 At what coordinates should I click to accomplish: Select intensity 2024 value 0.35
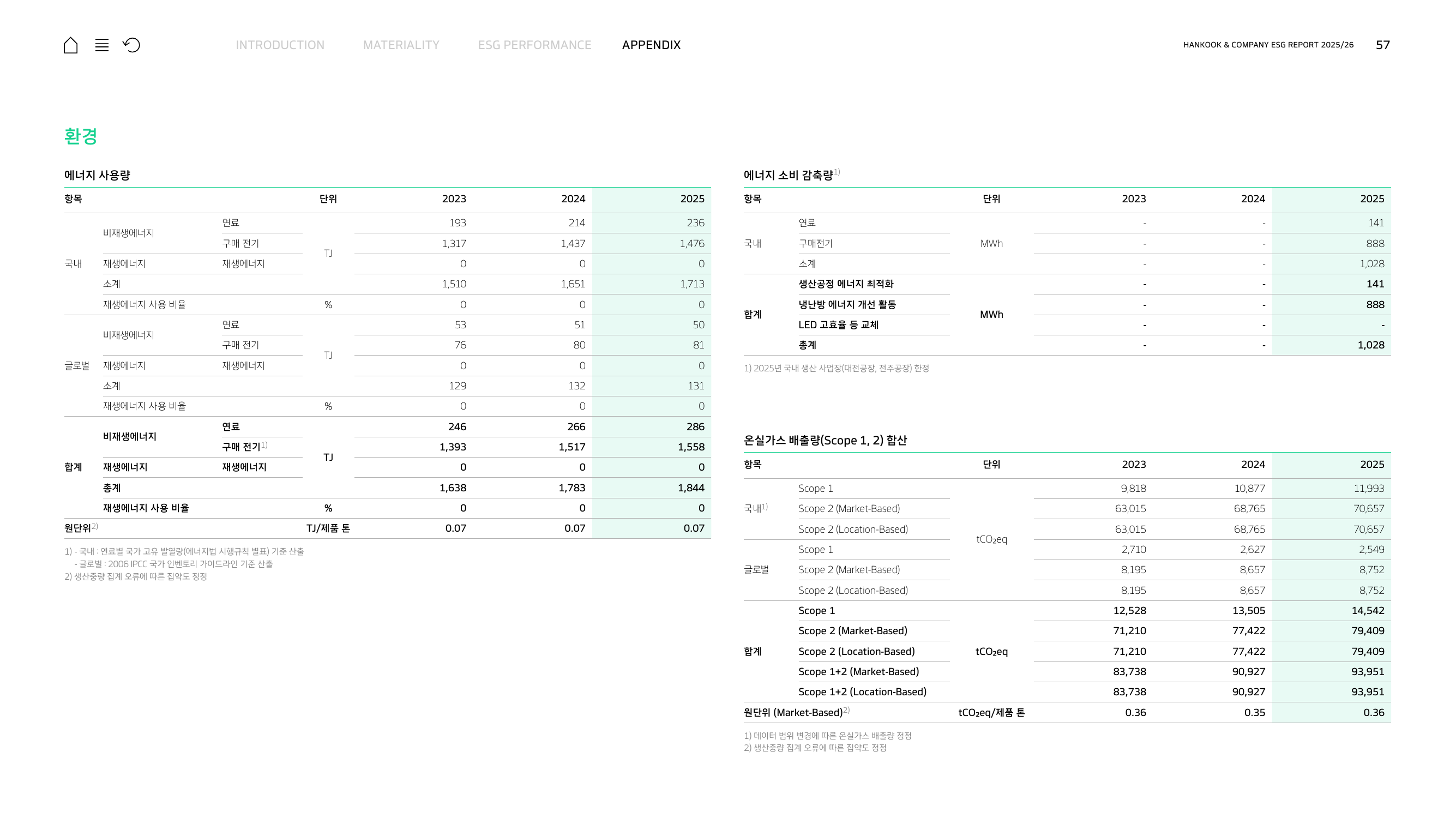[x=1254, y=712]
